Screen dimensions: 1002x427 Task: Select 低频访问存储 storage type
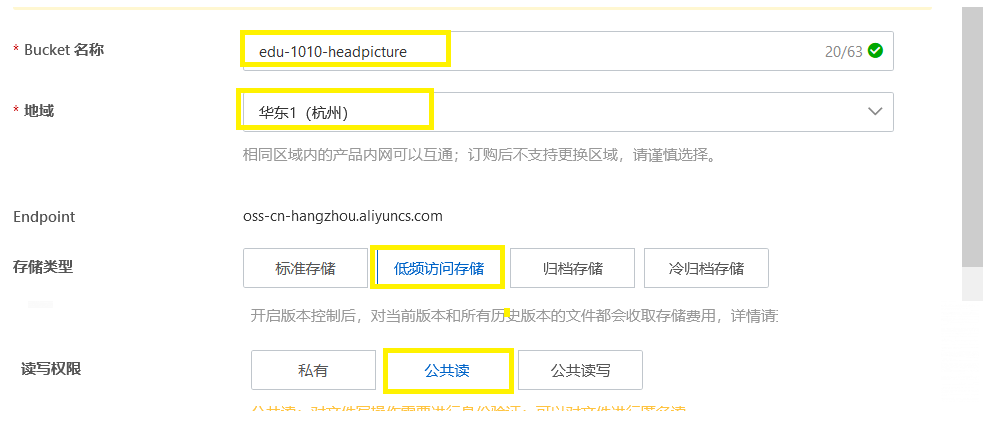[x=438, y=268]
